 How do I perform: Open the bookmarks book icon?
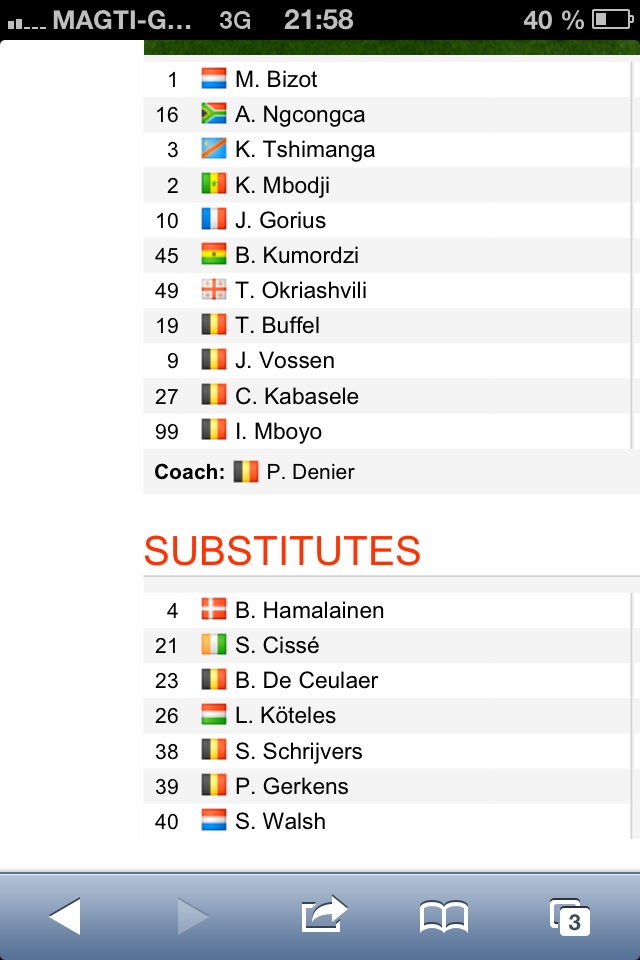[444, 916]
